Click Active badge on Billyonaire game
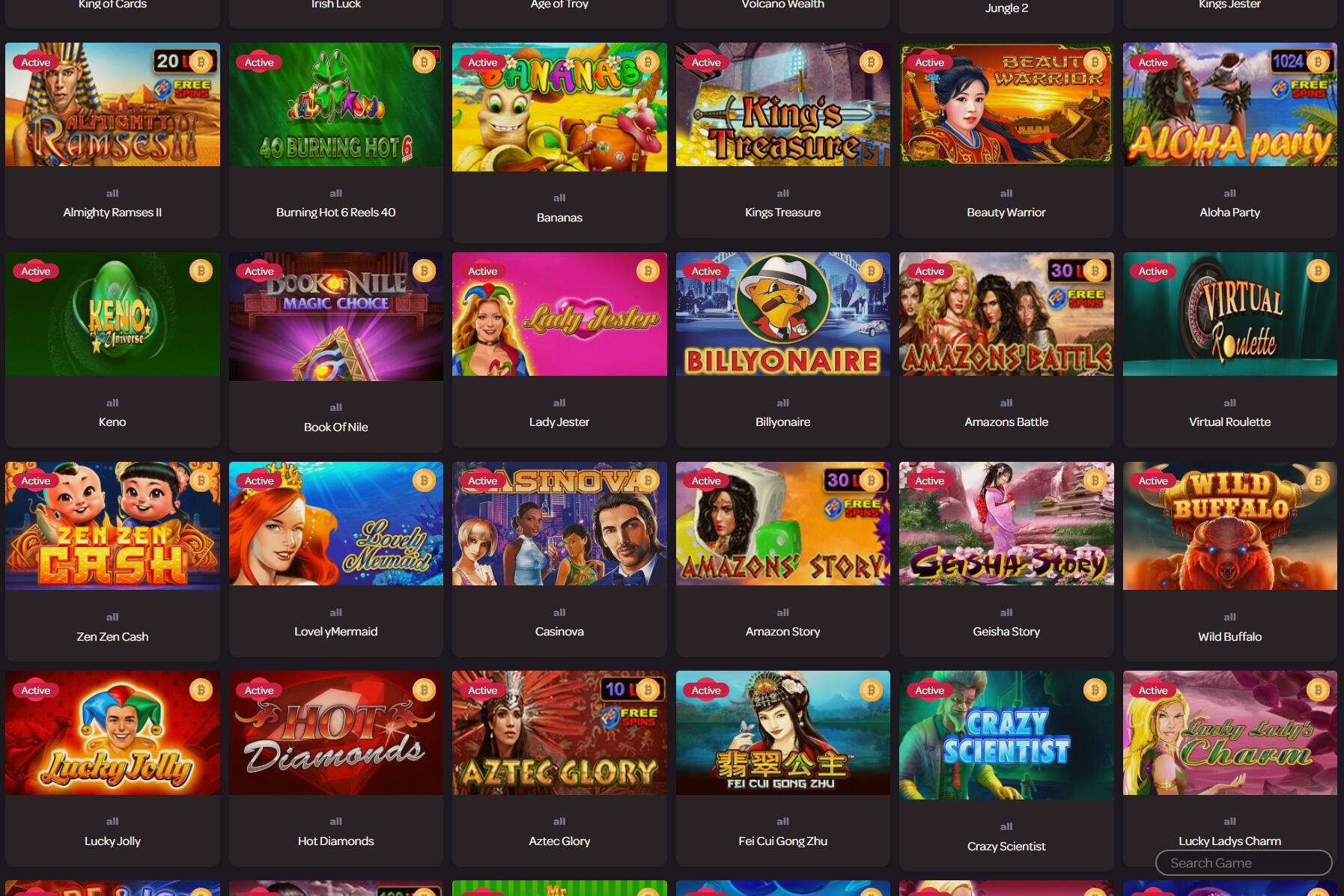Screen dimensions: 1344x896 pos(706,271)
